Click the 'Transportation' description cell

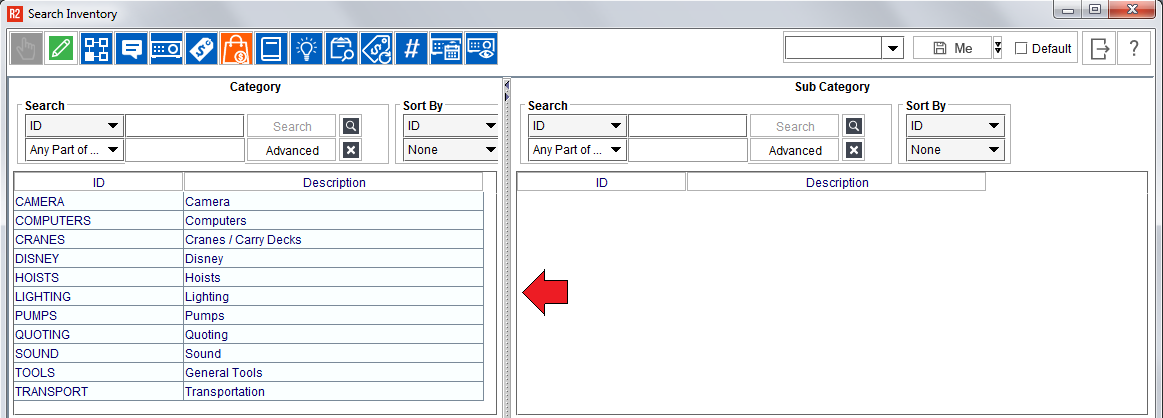[x=334, y=392]
